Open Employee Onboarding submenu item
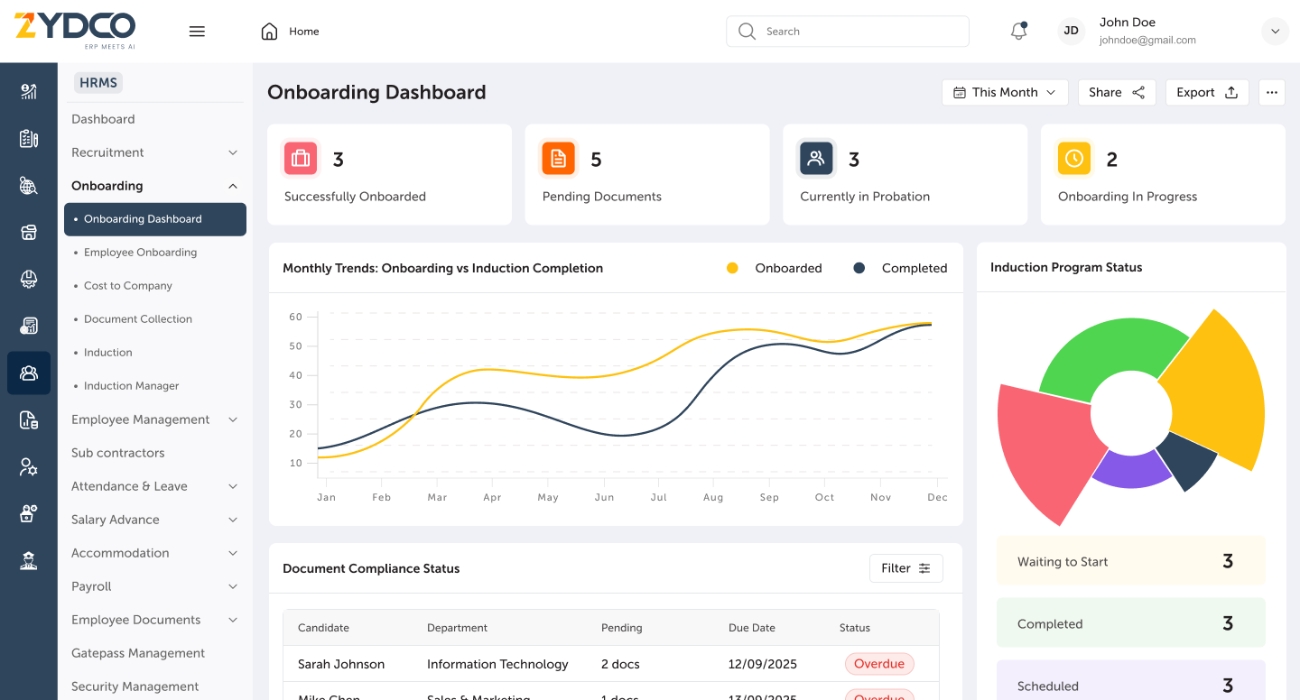 point(140,252)
